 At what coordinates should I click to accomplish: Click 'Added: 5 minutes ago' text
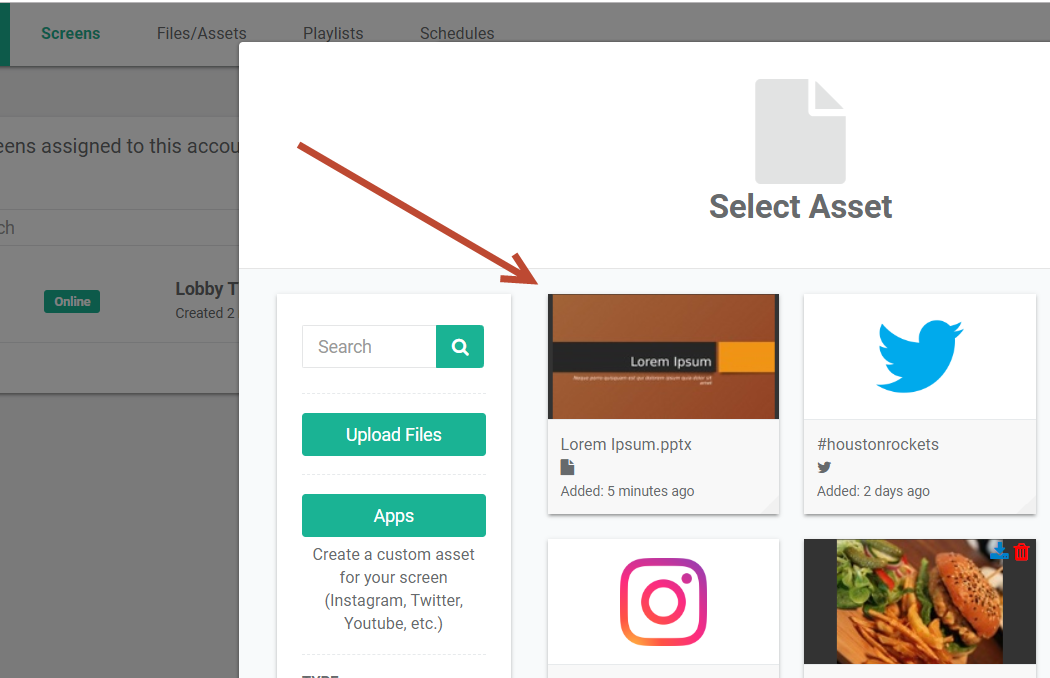(x=627, y=491)
